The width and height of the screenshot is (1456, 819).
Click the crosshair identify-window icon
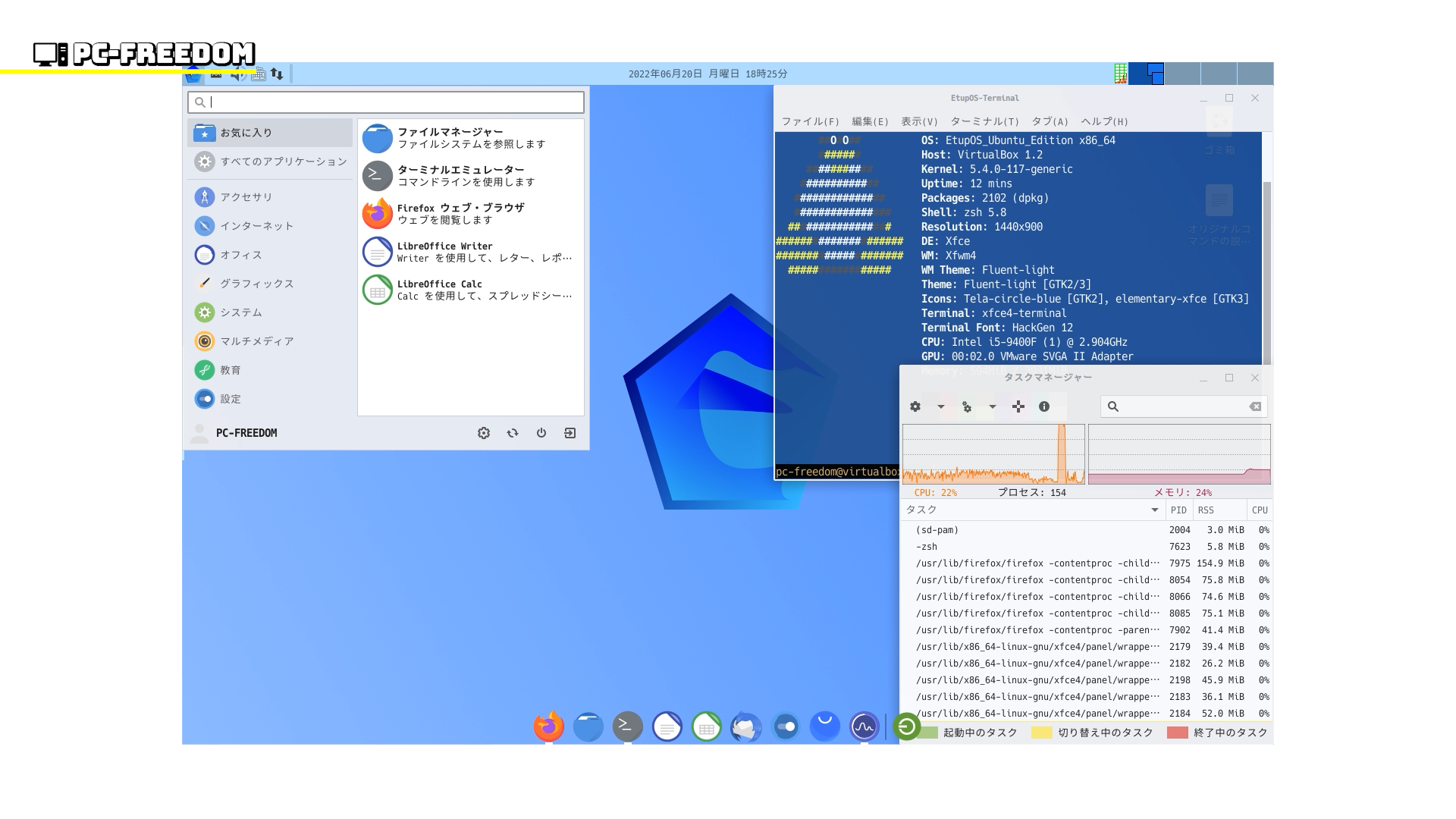(1018, 407)
